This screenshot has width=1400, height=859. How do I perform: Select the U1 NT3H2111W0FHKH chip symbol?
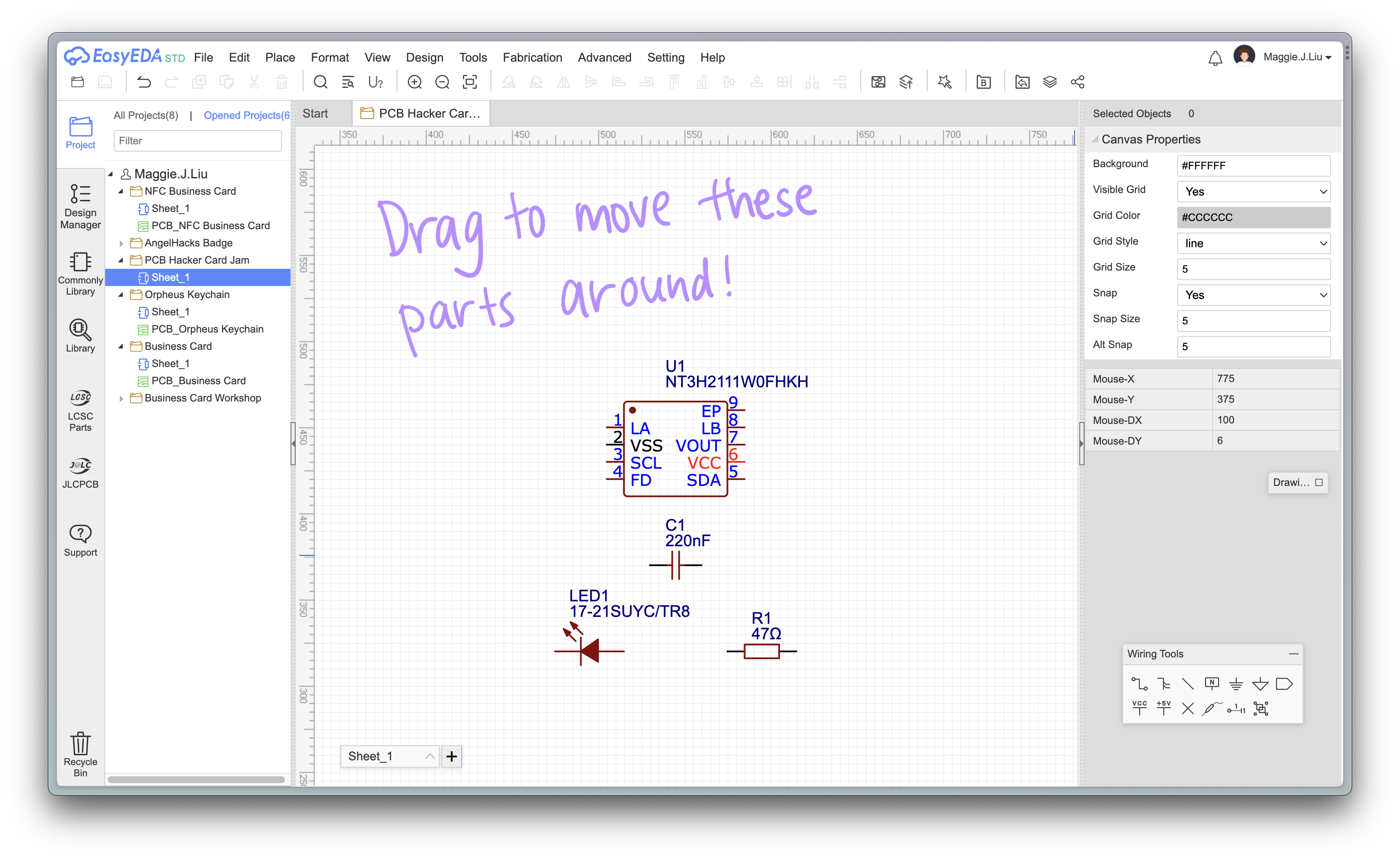(675, 449)
